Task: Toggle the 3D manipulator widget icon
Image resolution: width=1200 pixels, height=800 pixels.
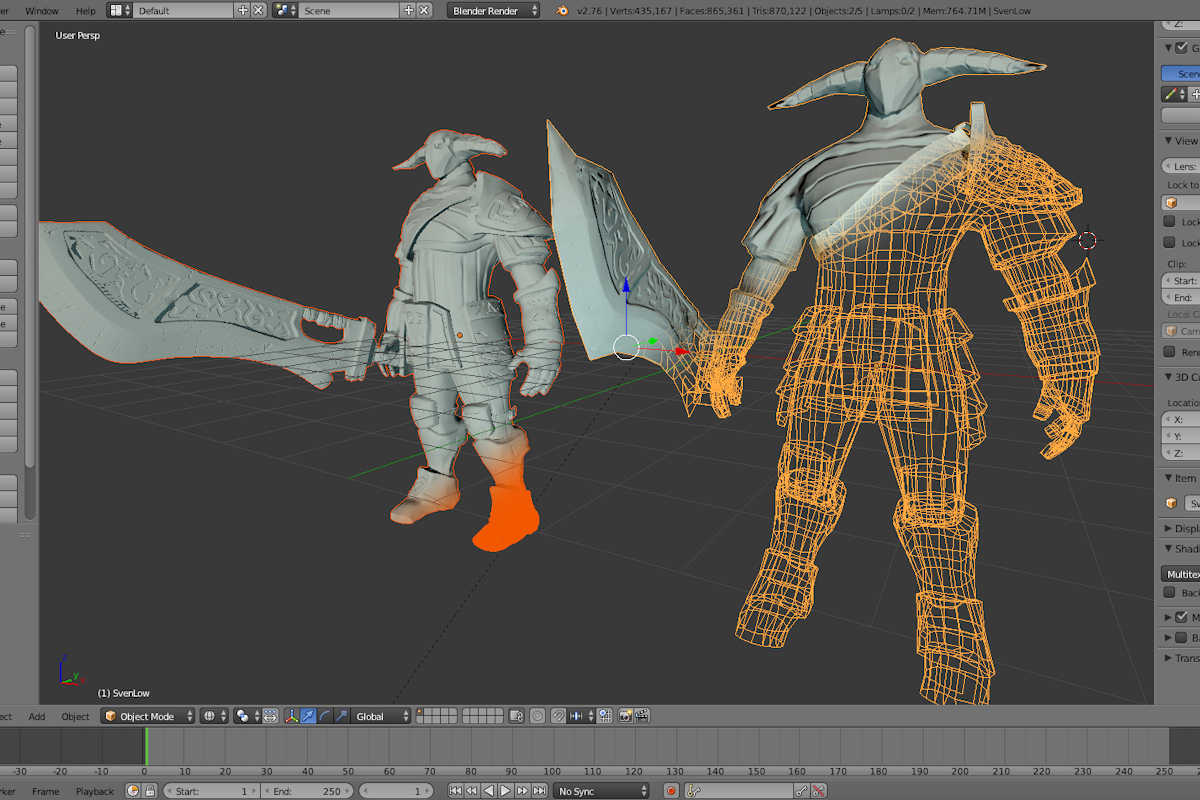Action: point(291,716)
